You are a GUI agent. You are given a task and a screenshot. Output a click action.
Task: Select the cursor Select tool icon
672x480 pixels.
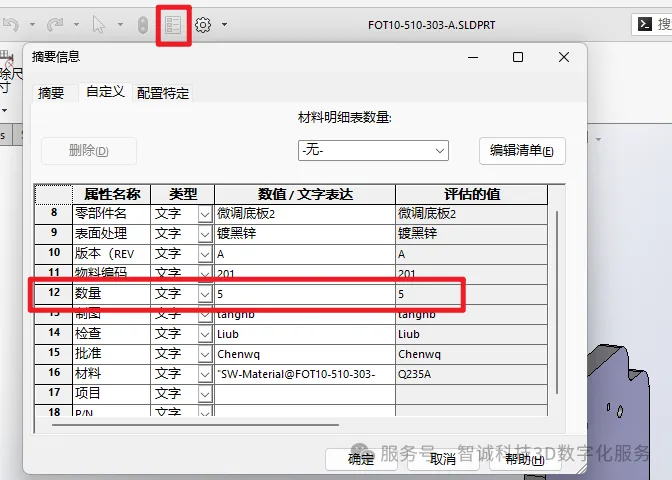click(x=98, y=24)
